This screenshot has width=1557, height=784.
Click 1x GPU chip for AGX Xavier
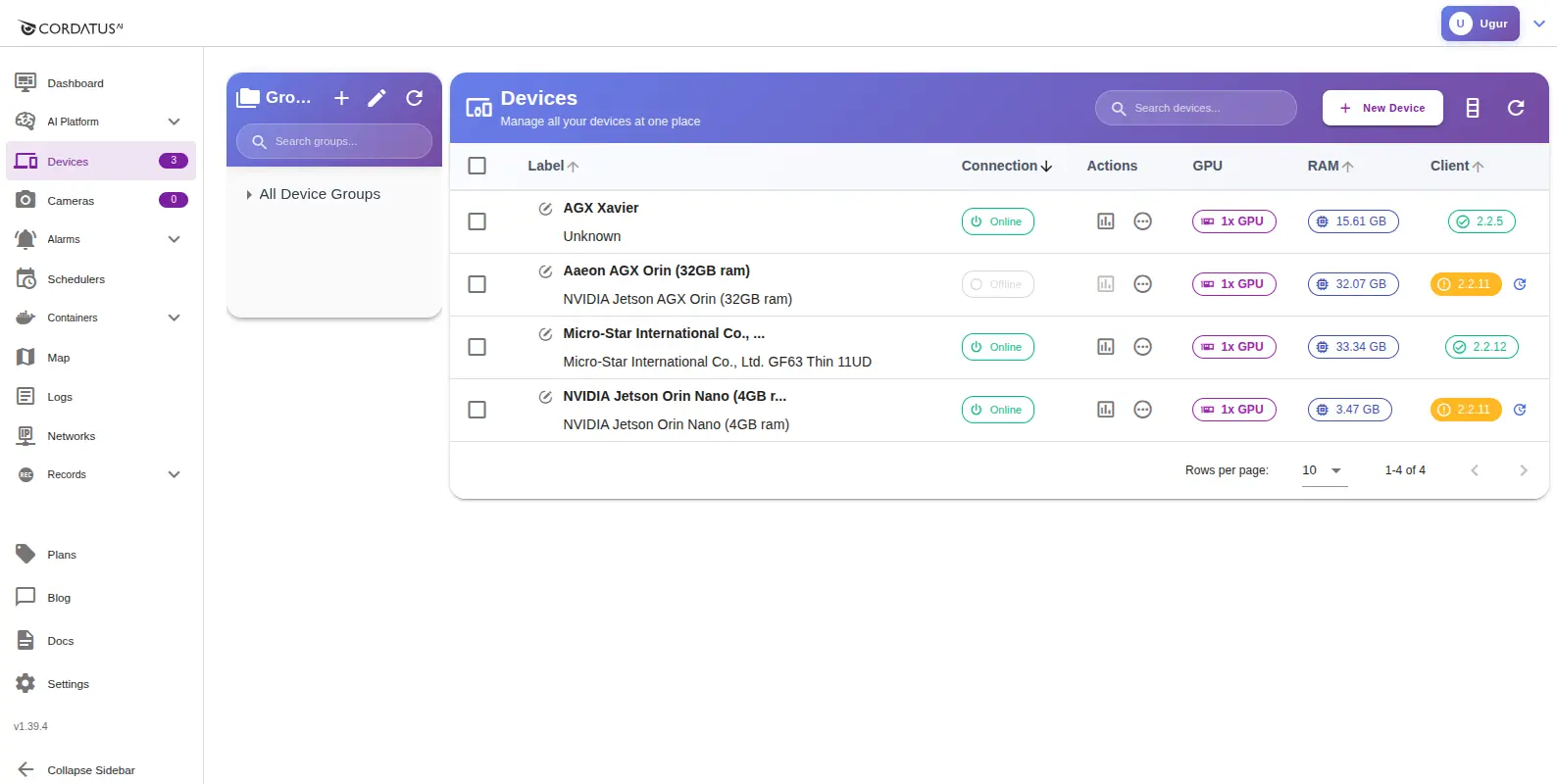1233,221
